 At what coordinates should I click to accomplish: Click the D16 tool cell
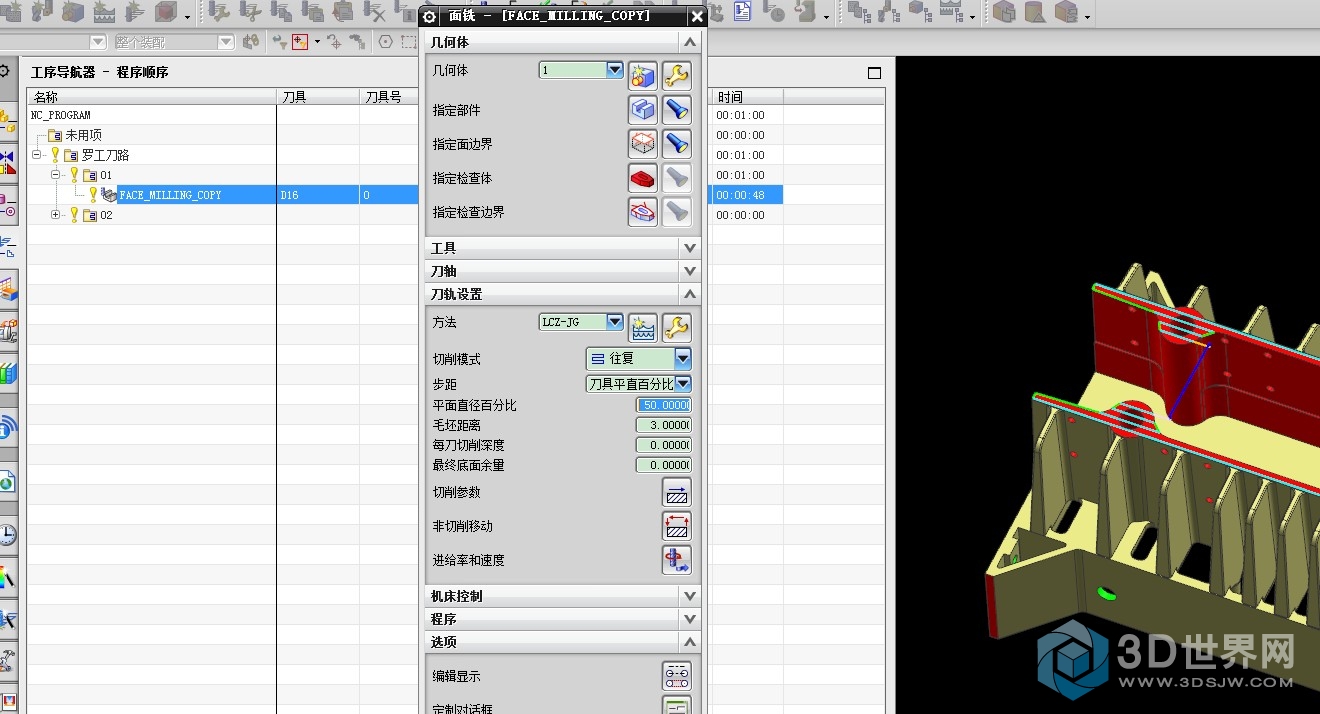click(318, 195)
